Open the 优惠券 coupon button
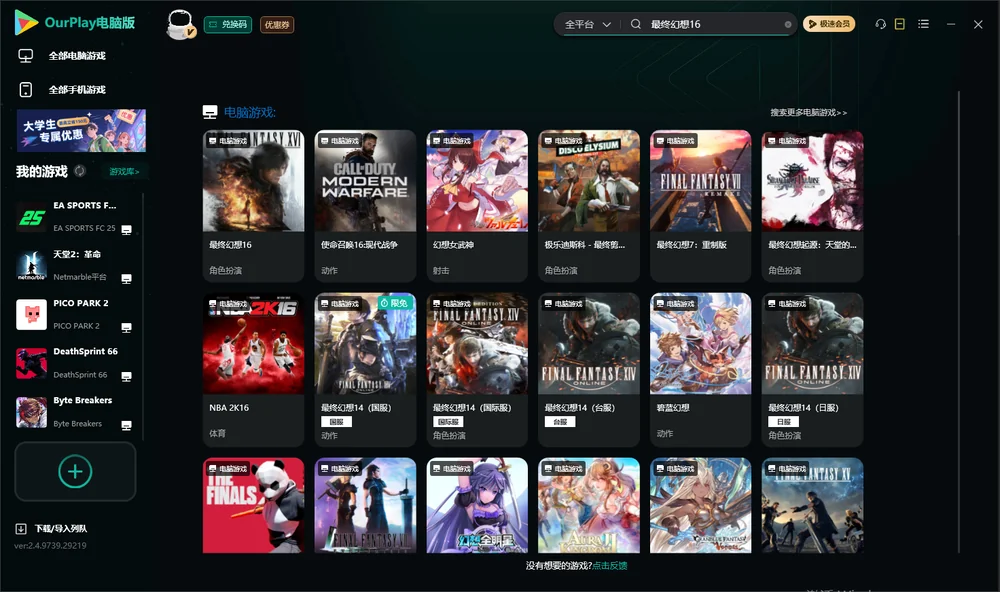The height and width of the screenshot is (592, 1000). [277, 25]
